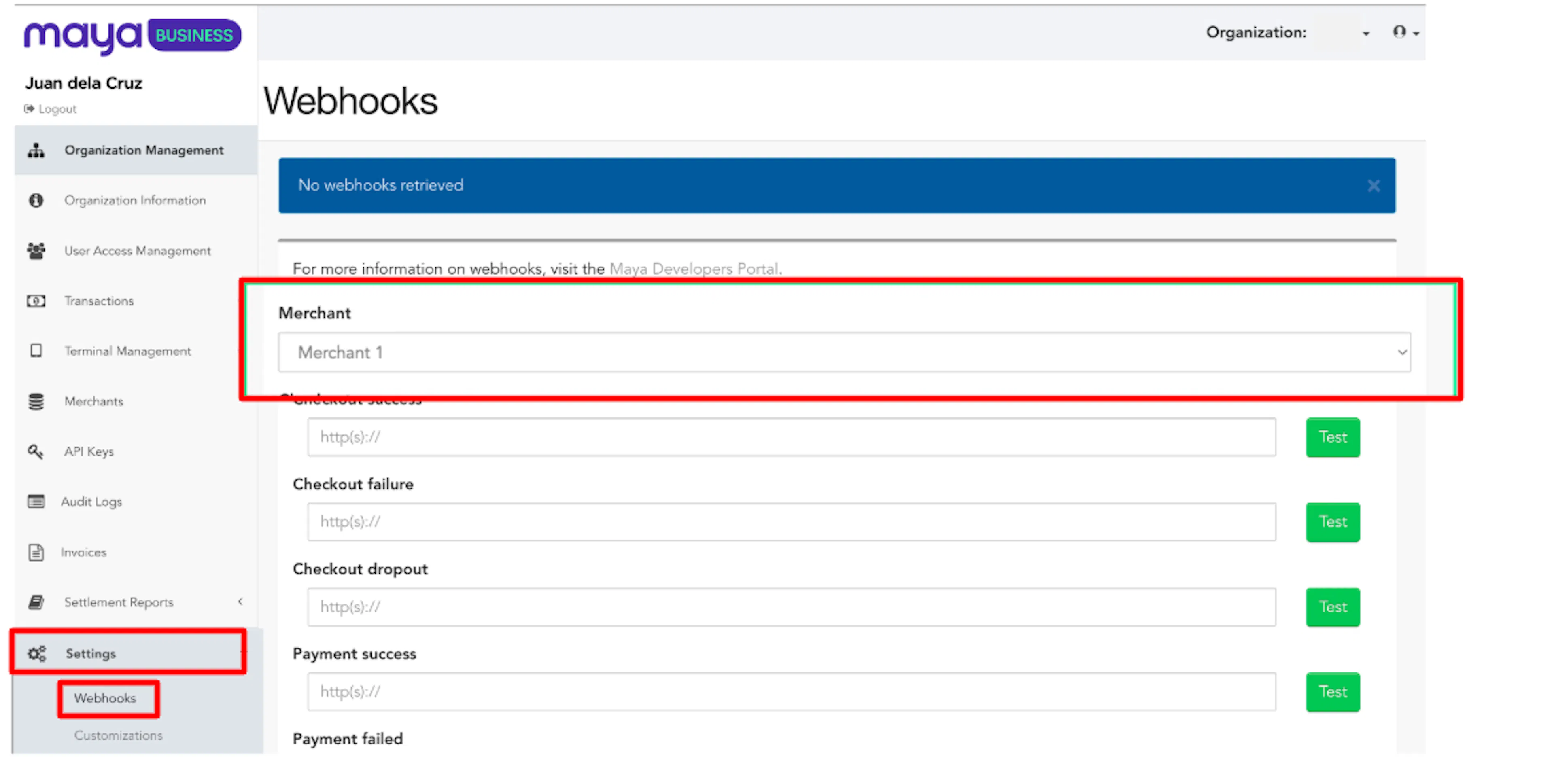
Task: Open Organization Management in the sidebar
Action: pos(136,150)
